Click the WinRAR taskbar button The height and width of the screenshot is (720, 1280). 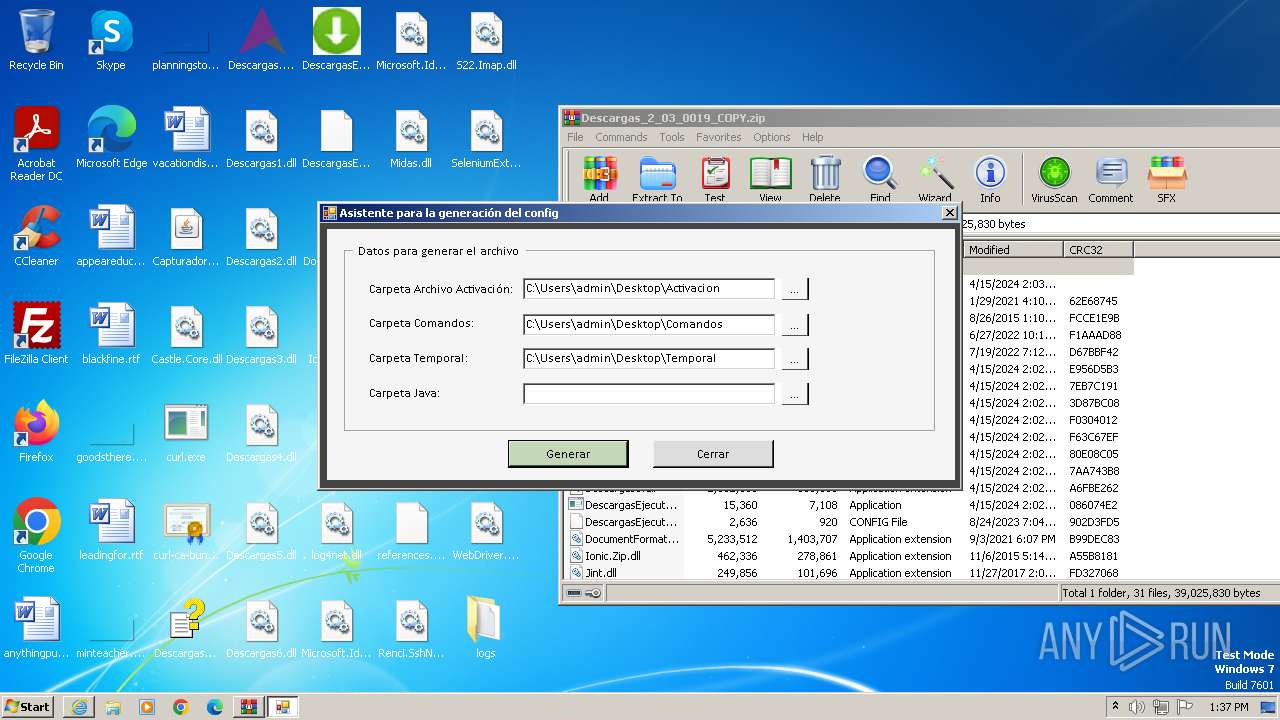coord(247,707)
